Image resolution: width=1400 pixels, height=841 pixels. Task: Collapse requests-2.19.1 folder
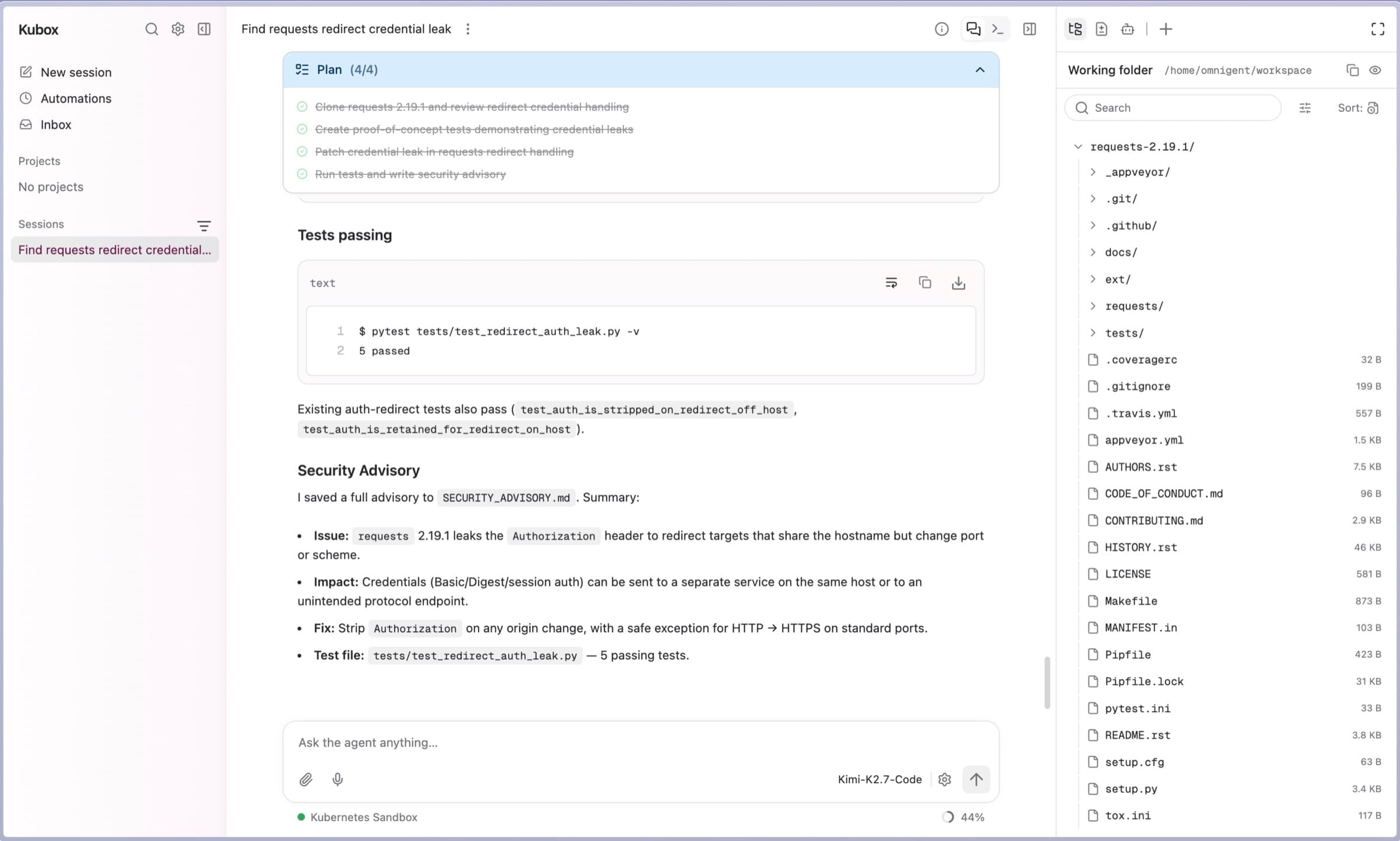tap(1078, 147)
